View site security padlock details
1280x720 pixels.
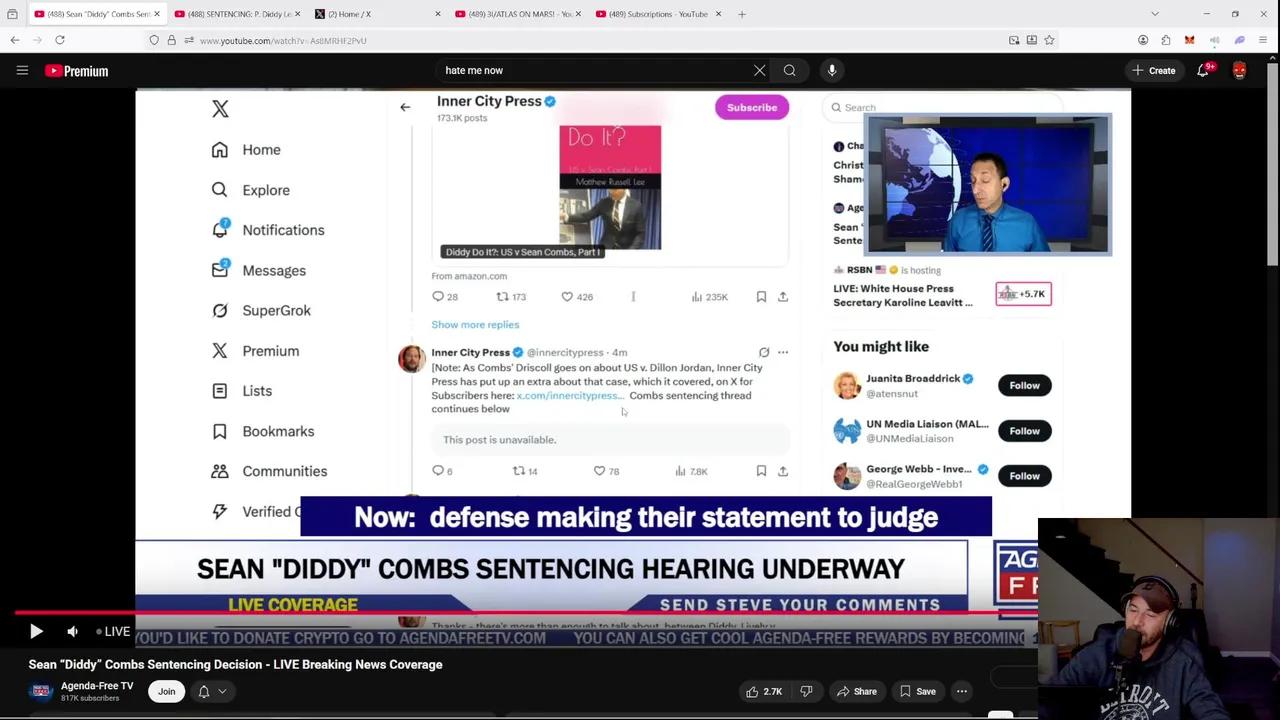(x=171, y=40)
